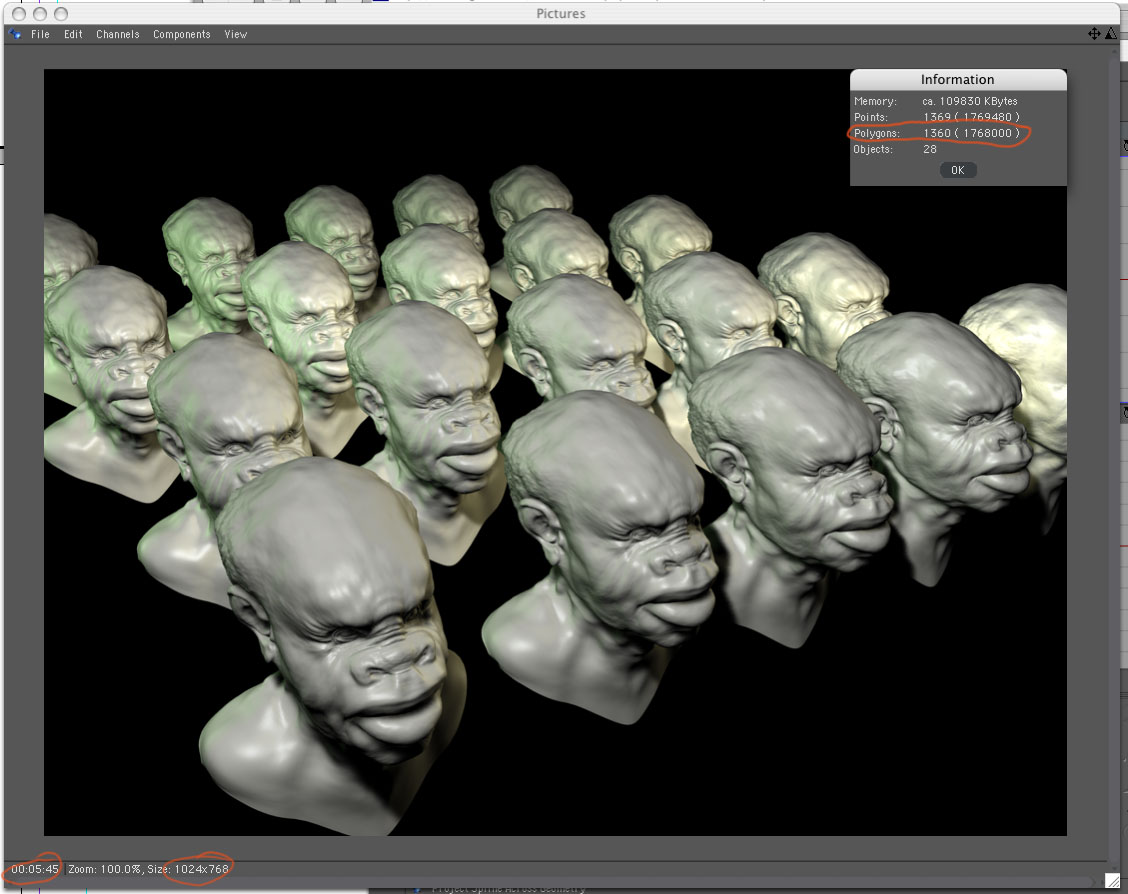Select the zoom view triangle icon
The image size is (1128, 894).
tap(1110, 34)
